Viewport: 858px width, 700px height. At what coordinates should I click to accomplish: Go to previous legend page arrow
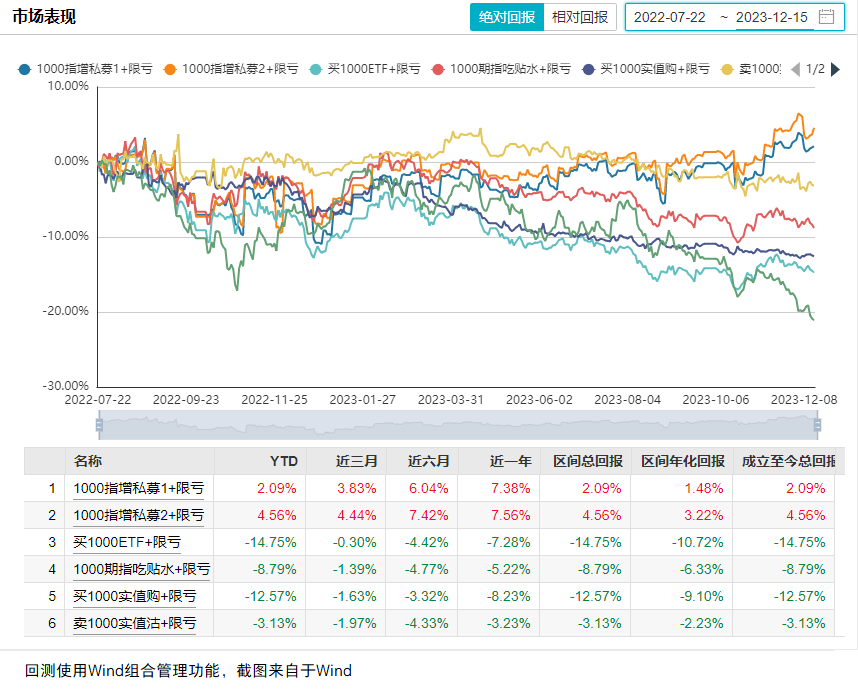(795, 69)
